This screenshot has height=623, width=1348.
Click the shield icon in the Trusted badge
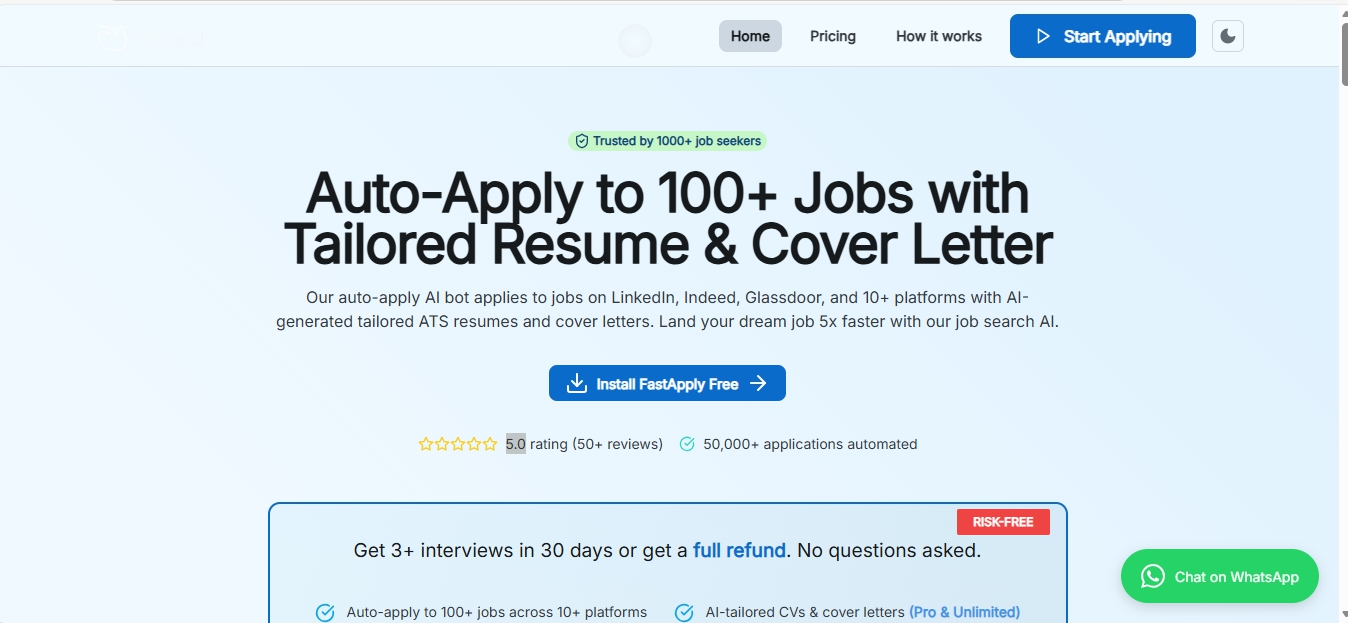click(x=581, y=141)
